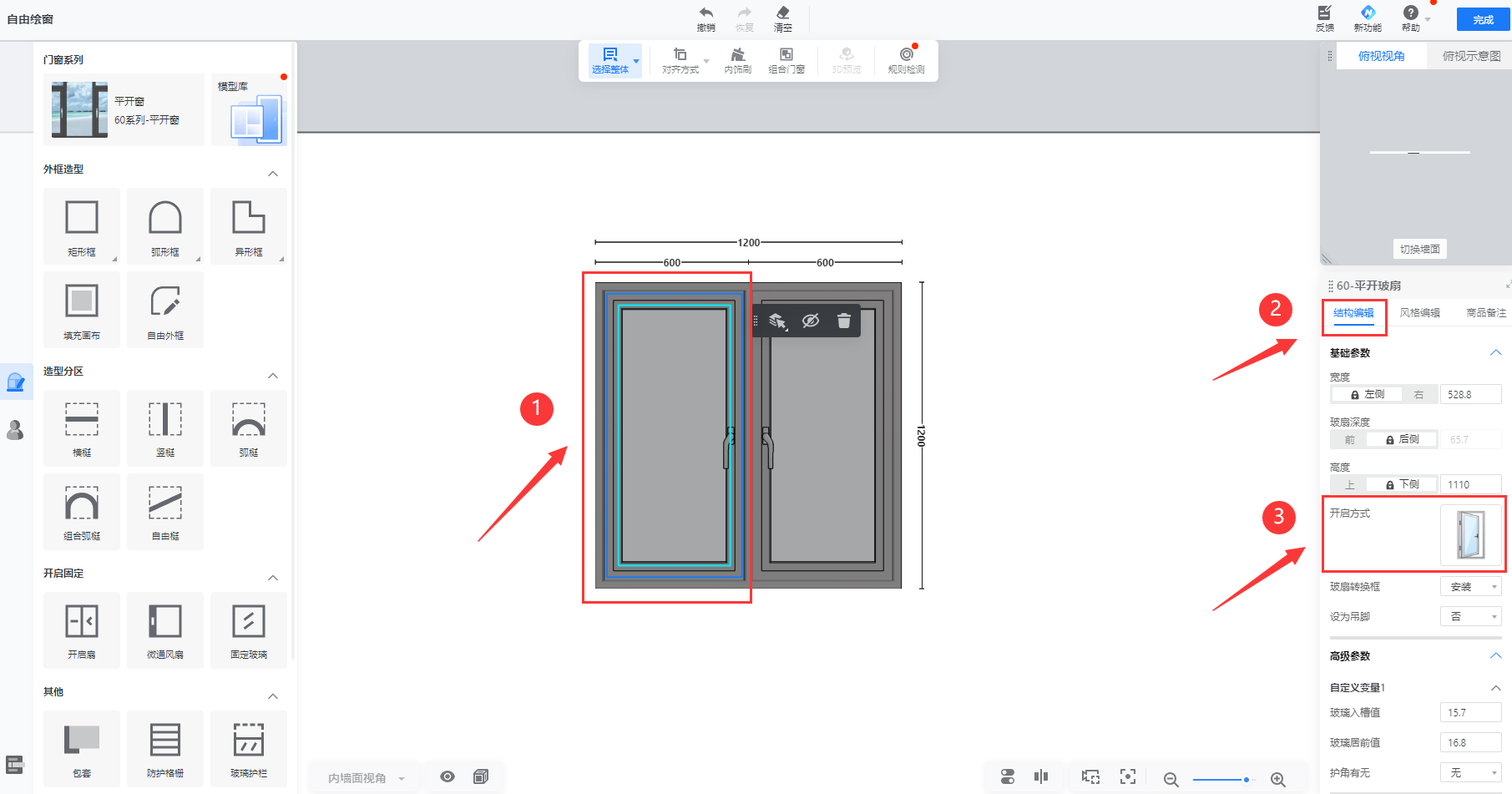The image size is (1512, 794).
Task: Run 规则检测 rule check
Action: click(906, 60)
